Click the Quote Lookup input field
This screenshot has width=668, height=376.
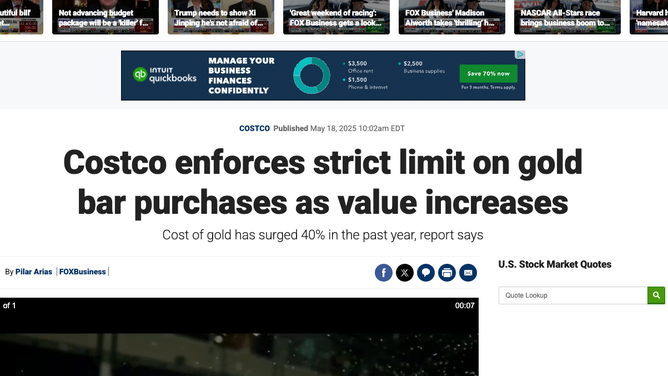[x=573, y=295]
